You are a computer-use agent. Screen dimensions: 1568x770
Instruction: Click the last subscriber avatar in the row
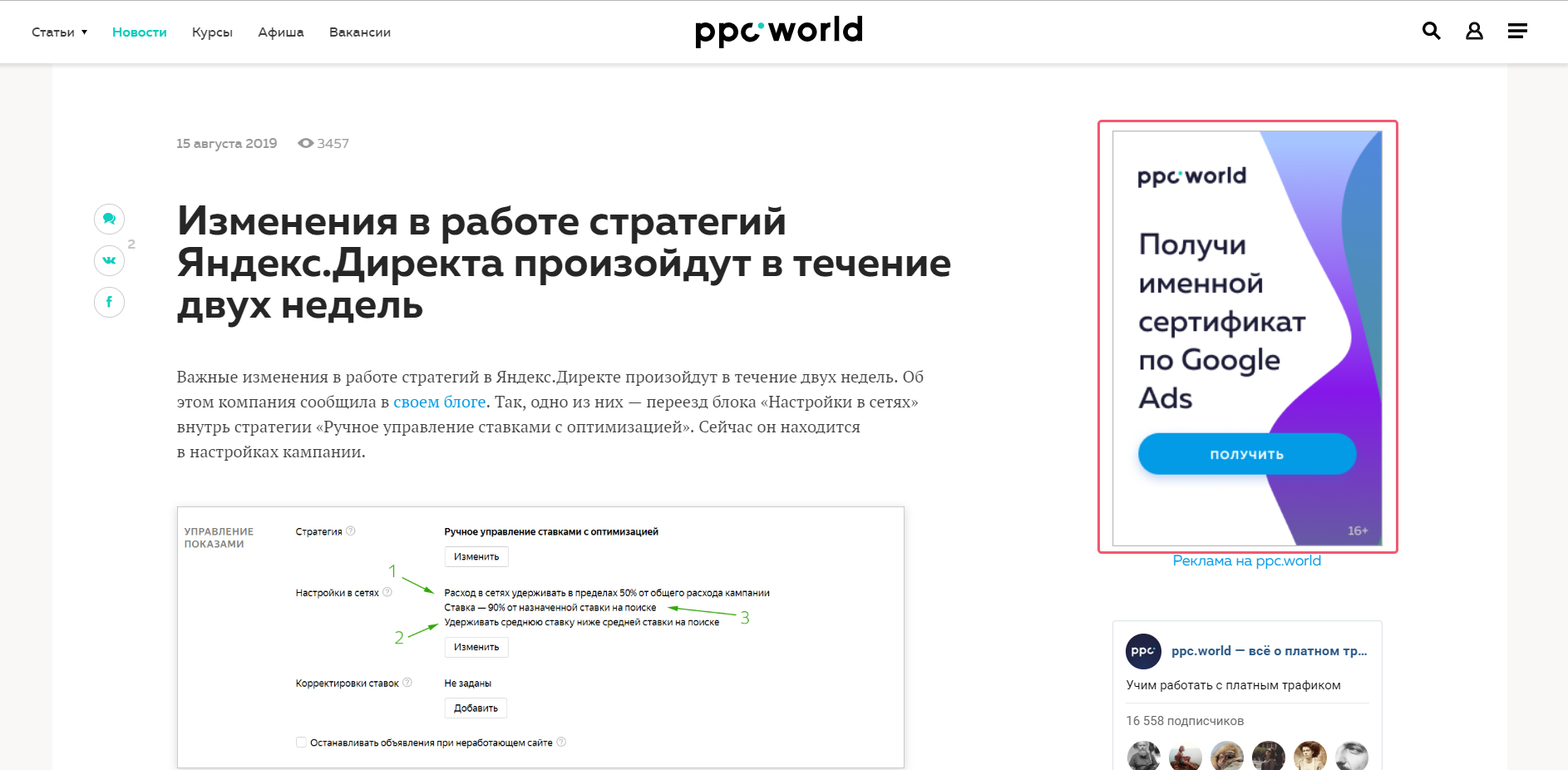1352,756
